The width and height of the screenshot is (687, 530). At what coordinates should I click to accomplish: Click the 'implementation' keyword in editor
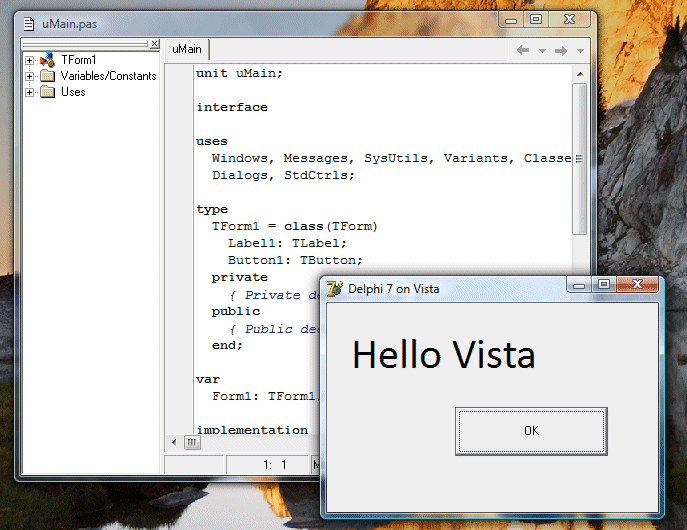252,430
